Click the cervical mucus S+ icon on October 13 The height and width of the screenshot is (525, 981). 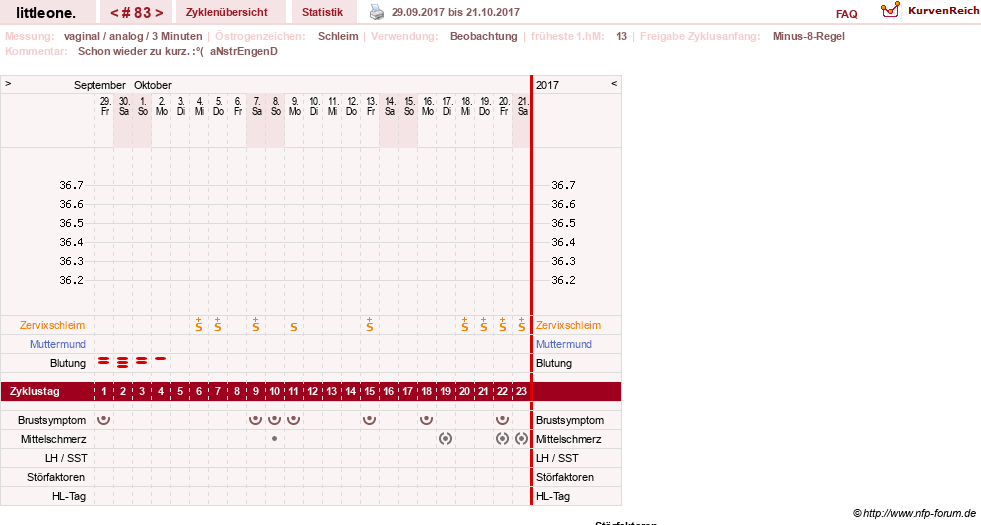tap(370, 324)
